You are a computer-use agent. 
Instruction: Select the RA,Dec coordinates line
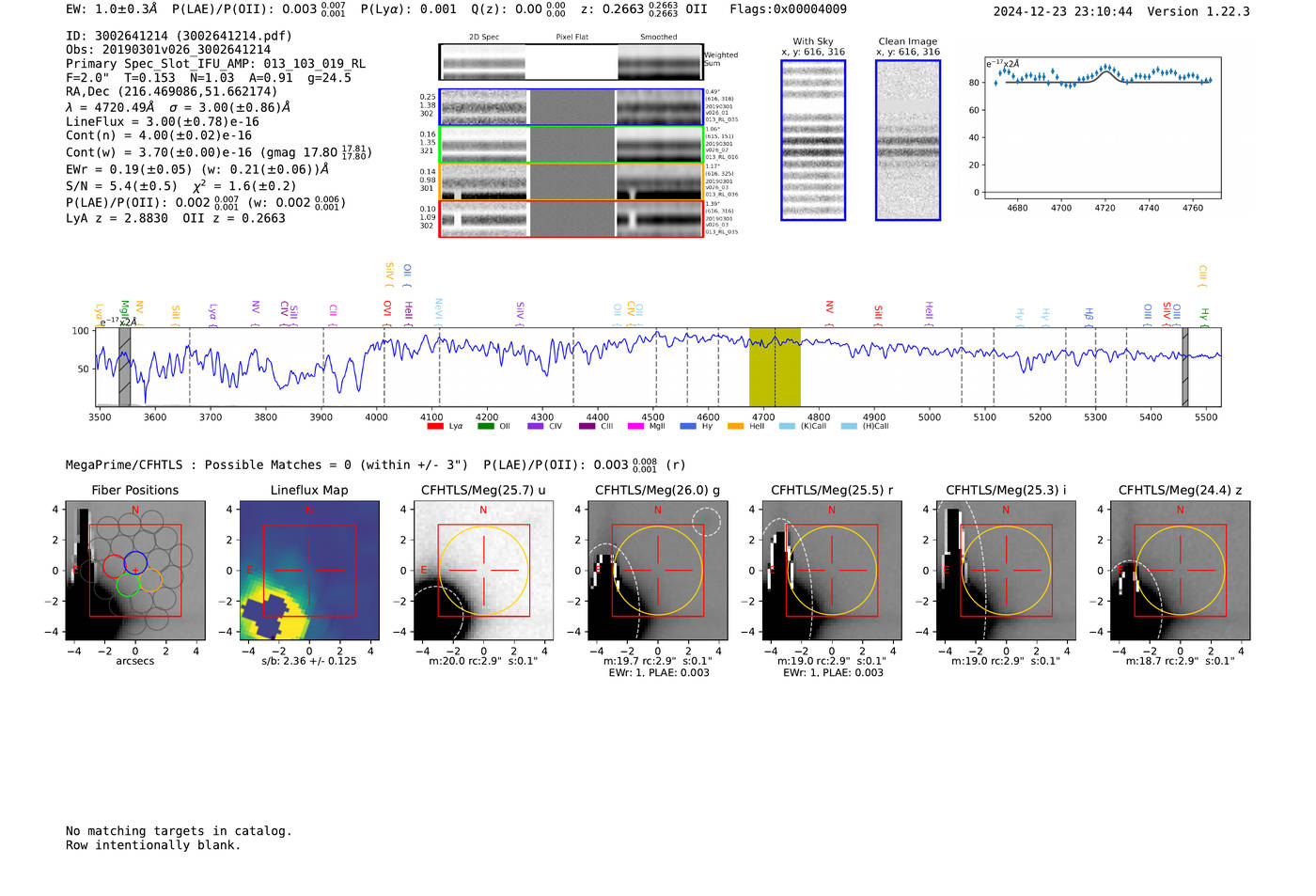(172, 92)
